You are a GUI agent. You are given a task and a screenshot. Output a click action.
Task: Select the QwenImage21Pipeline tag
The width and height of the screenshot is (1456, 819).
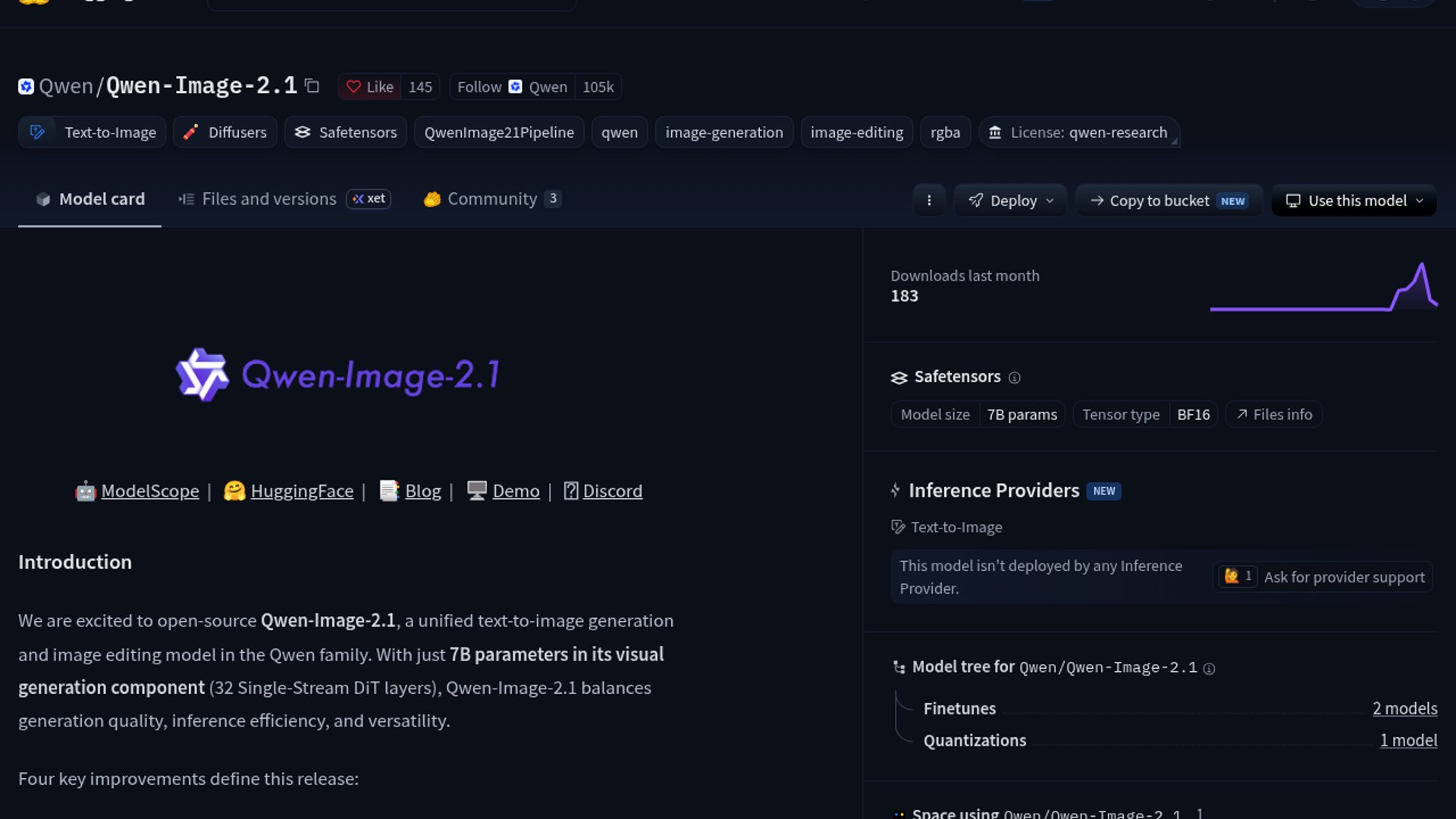[x=499, y=133]
